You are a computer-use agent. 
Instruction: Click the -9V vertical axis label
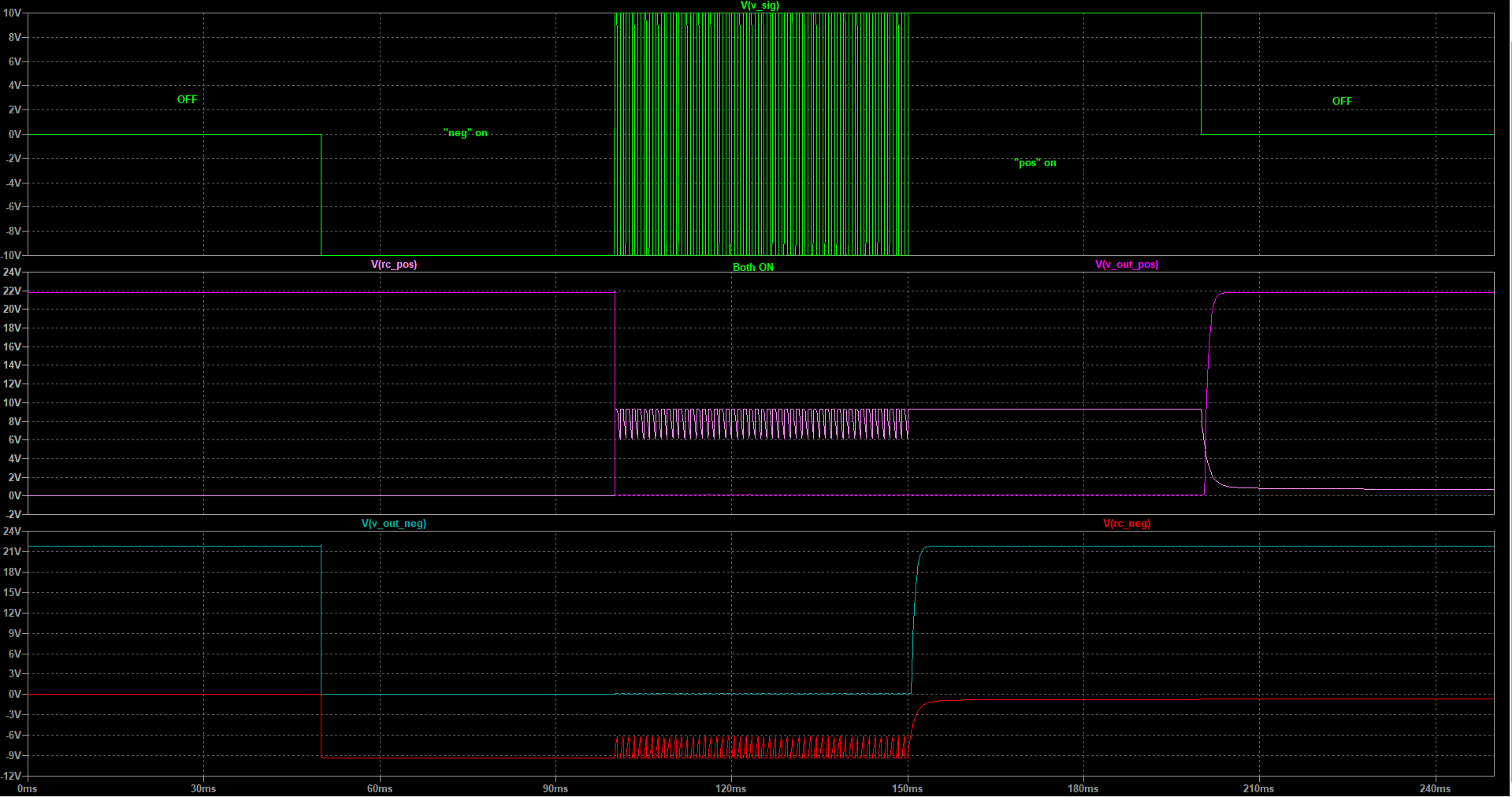(13, 756)
